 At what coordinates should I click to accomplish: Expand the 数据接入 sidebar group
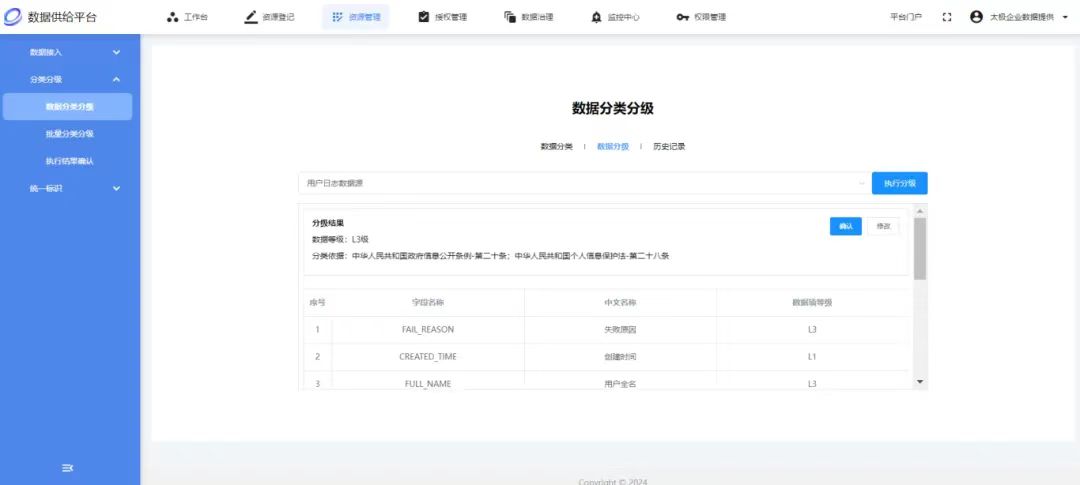click(68, 52)
